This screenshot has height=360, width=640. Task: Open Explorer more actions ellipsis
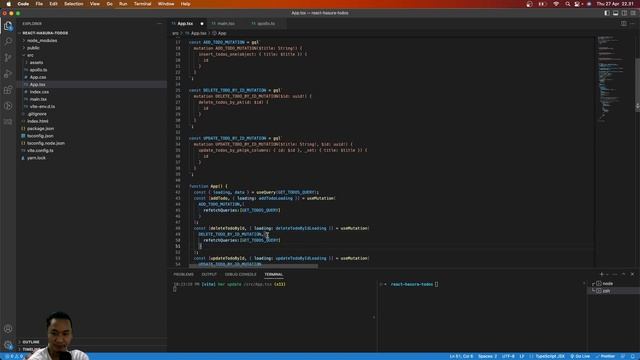click(159, 24)
